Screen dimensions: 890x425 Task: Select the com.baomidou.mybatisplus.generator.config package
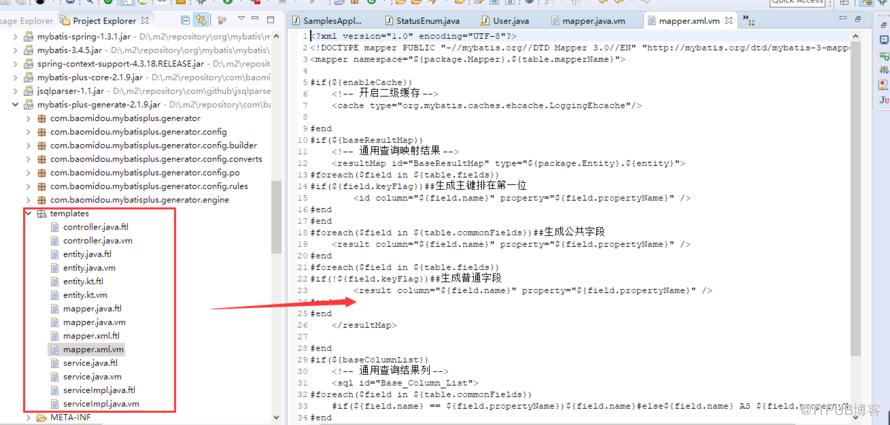coord(138,132)
